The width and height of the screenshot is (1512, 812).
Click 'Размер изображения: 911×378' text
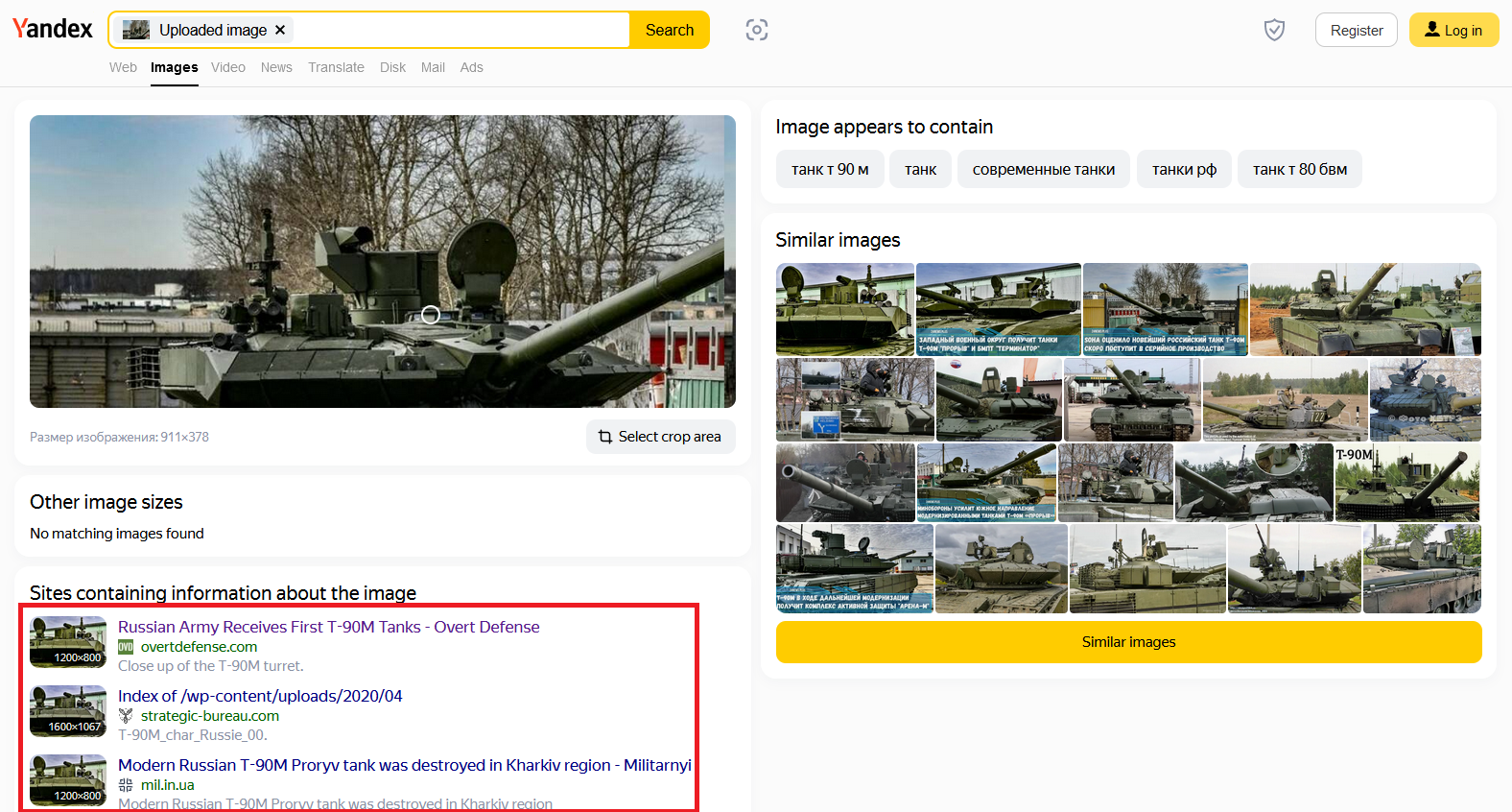tap(119, 437)
